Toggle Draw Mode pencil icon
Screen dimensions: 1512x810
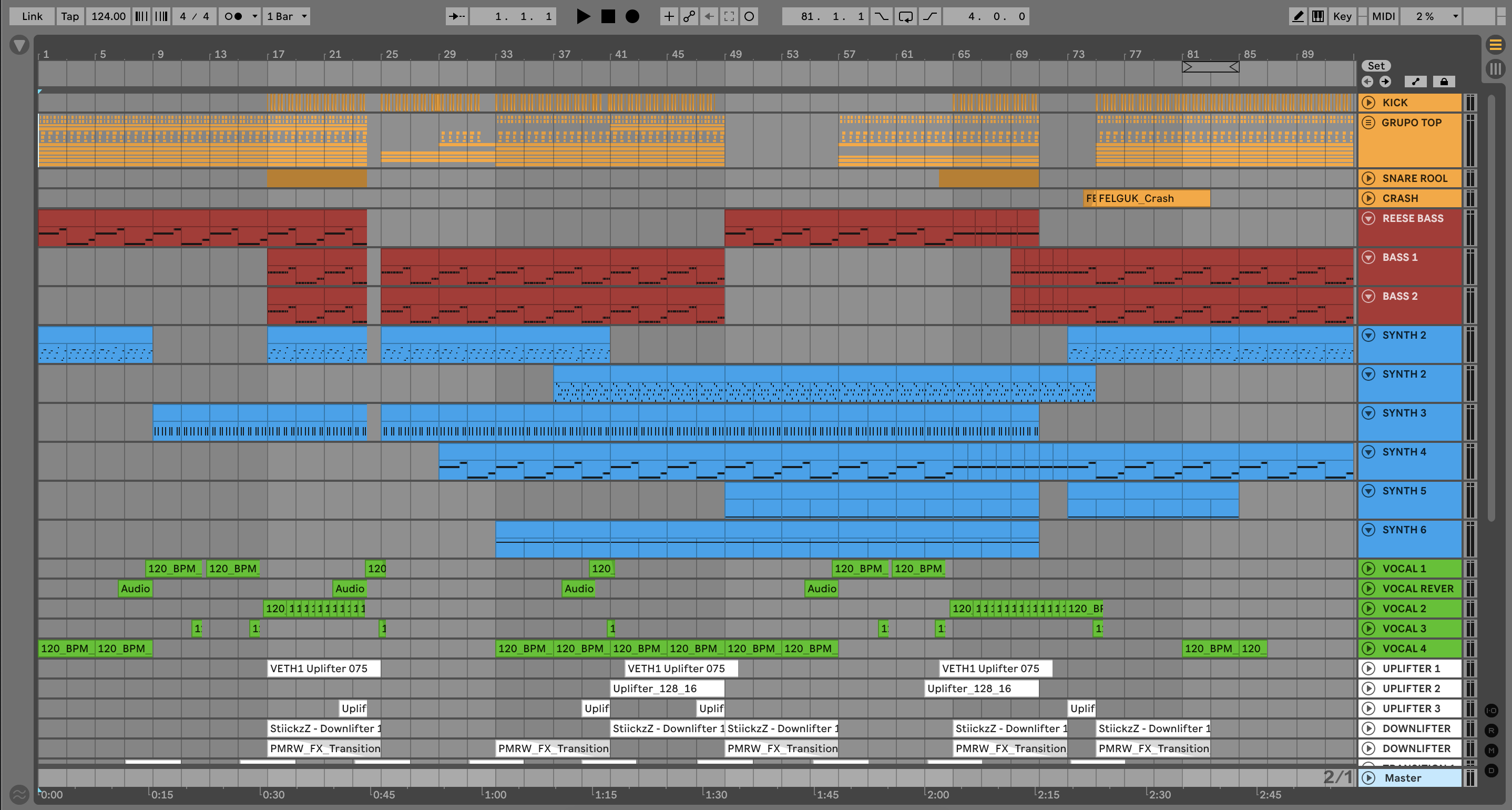[x=1298, y=16]
